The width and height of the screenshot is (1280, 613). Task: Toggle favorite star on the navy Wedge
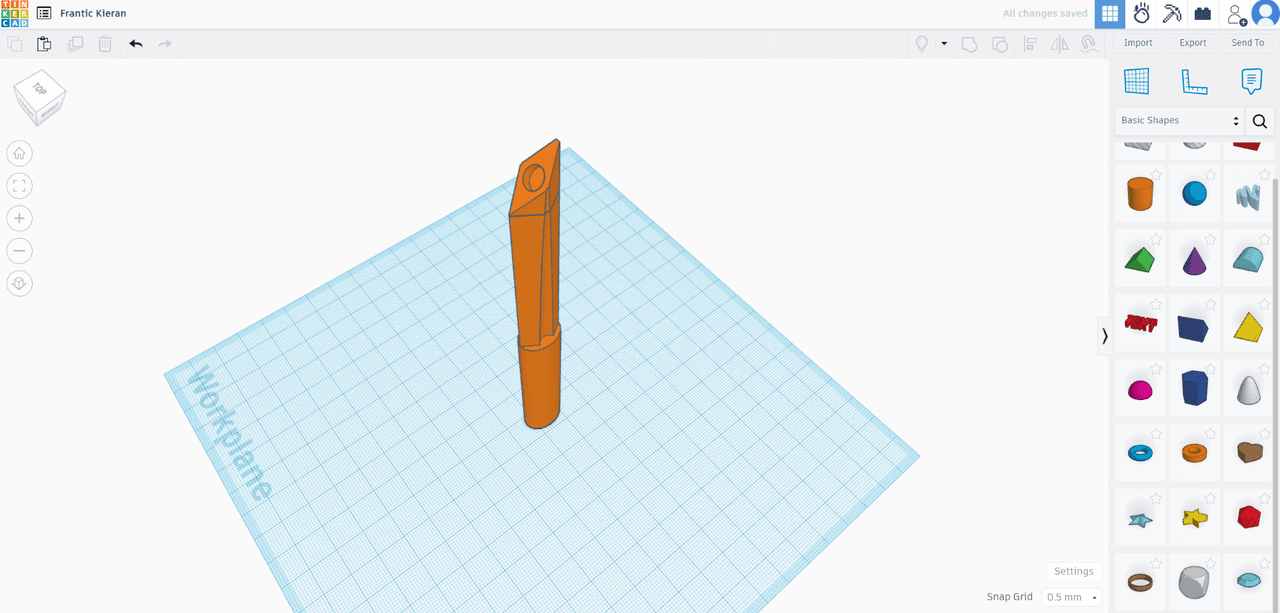[1210, 304]
